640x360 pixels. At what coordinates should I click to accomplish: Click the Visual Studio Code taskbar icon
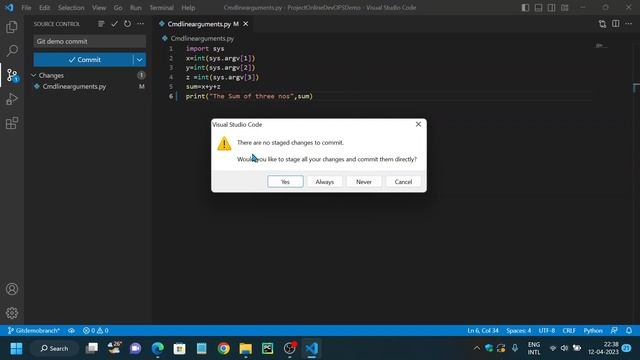(311, 349)
